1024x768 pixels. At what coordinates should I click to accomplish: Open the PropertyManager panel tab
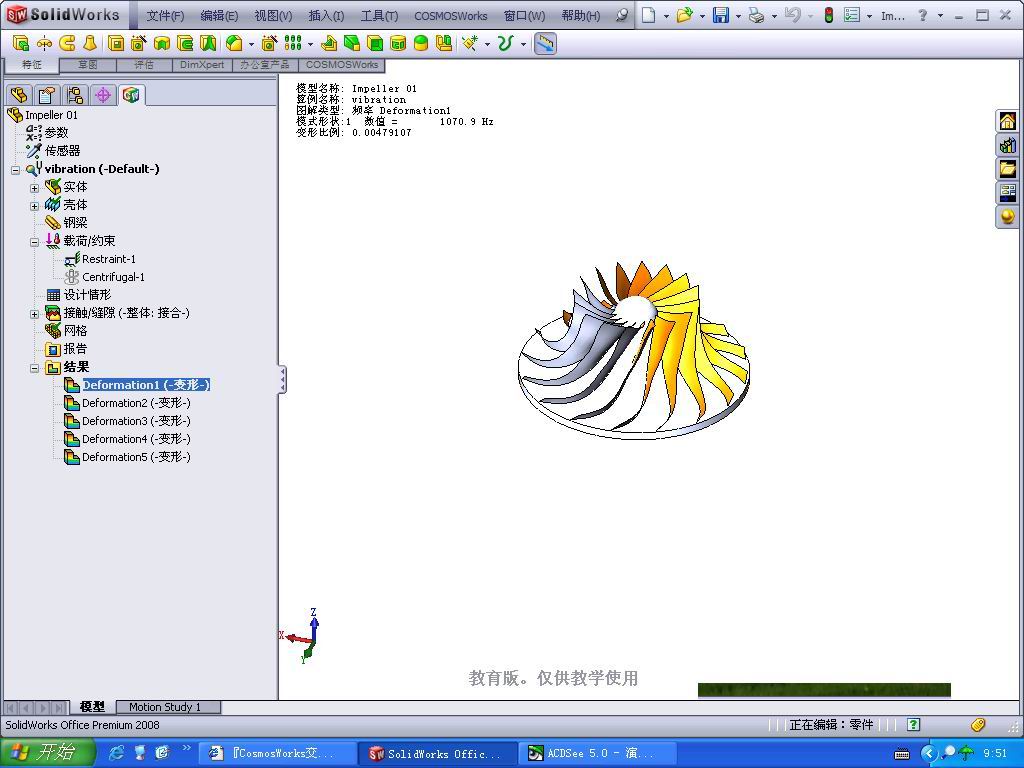tap(46, 95)
